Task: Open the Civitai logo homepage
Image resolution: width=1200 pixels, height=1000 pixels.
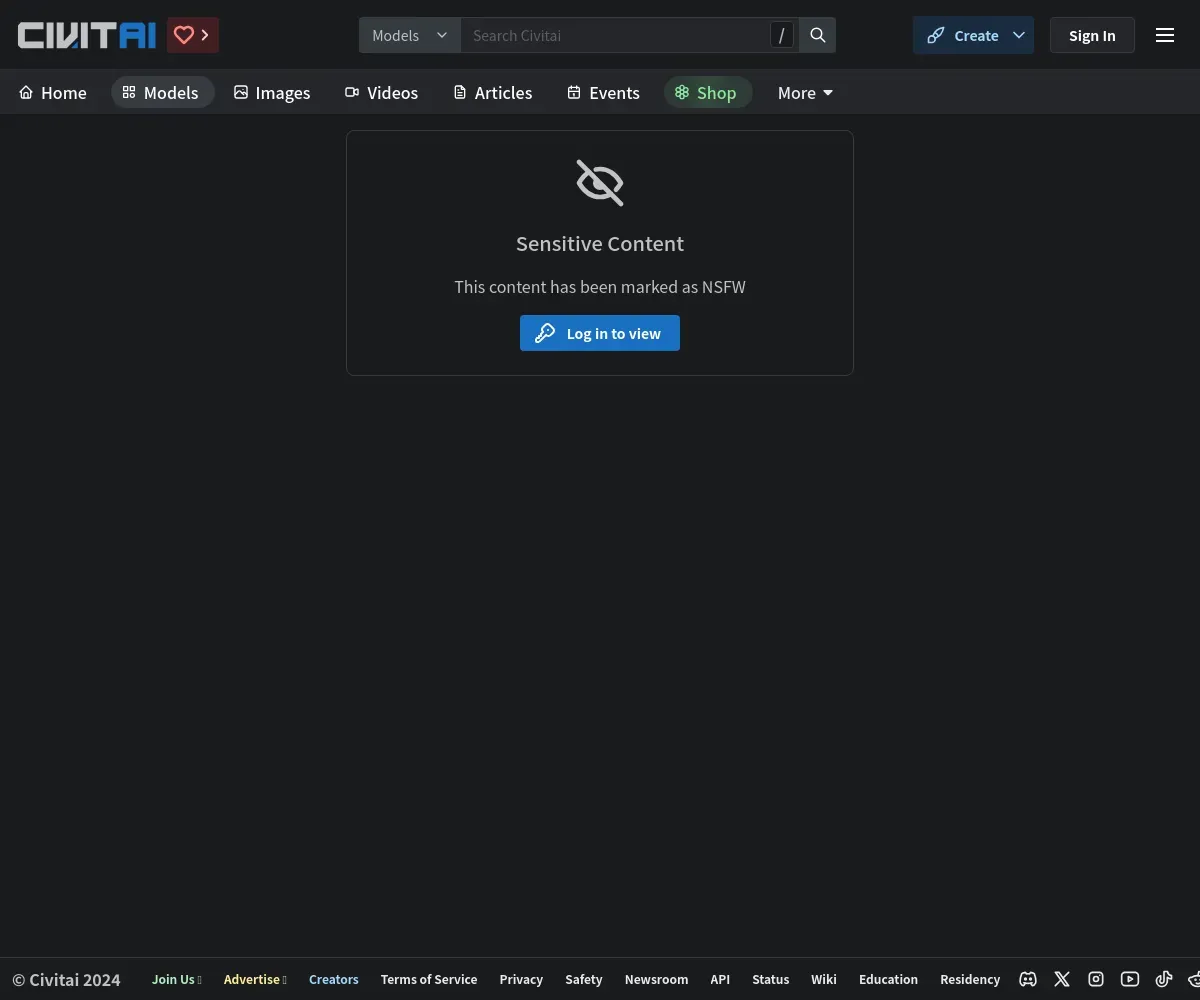Action: click(x=87, y=36)
